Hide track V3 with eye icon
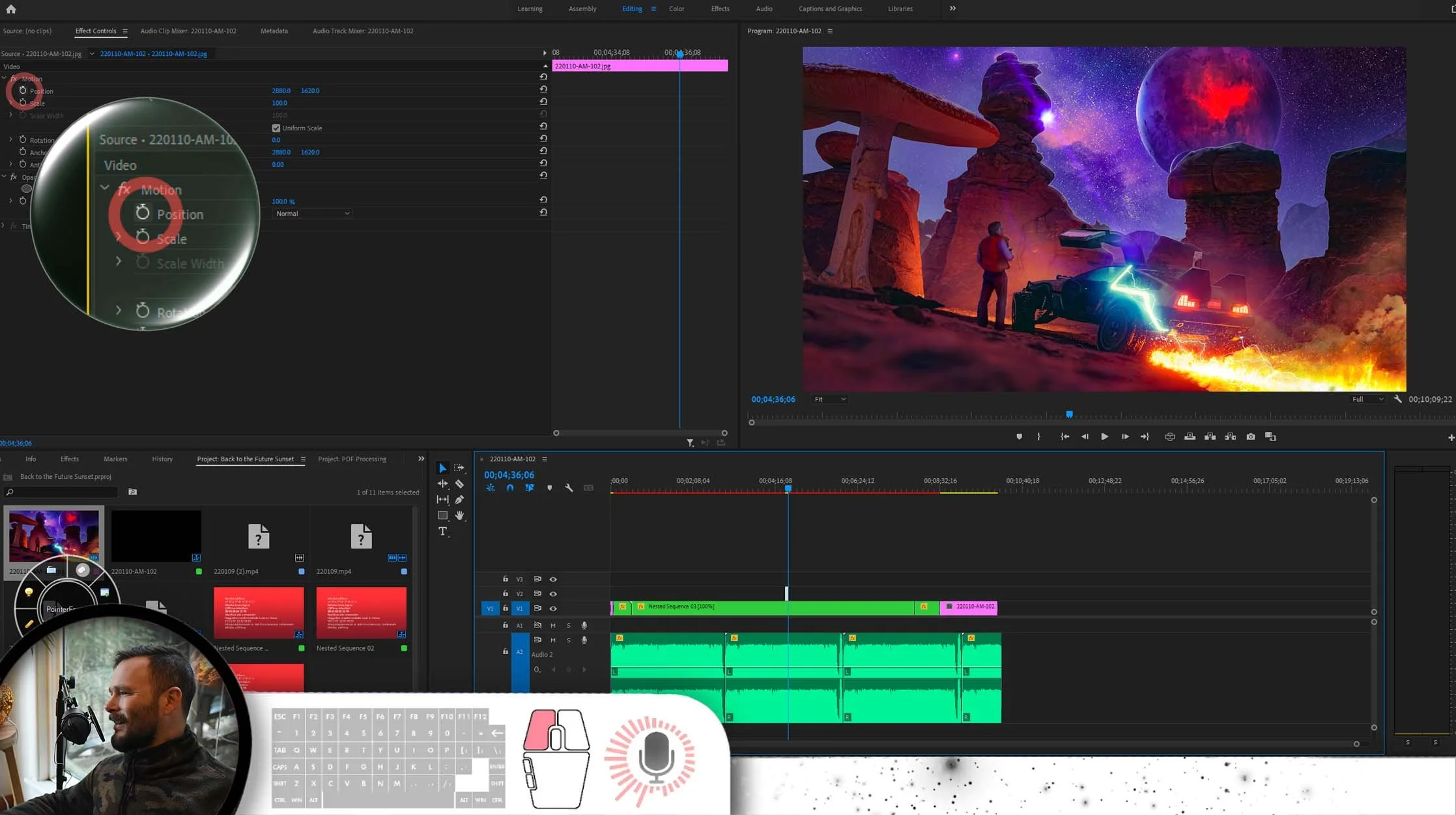This screenshot has width=1456, height=815. click(553, 579)
